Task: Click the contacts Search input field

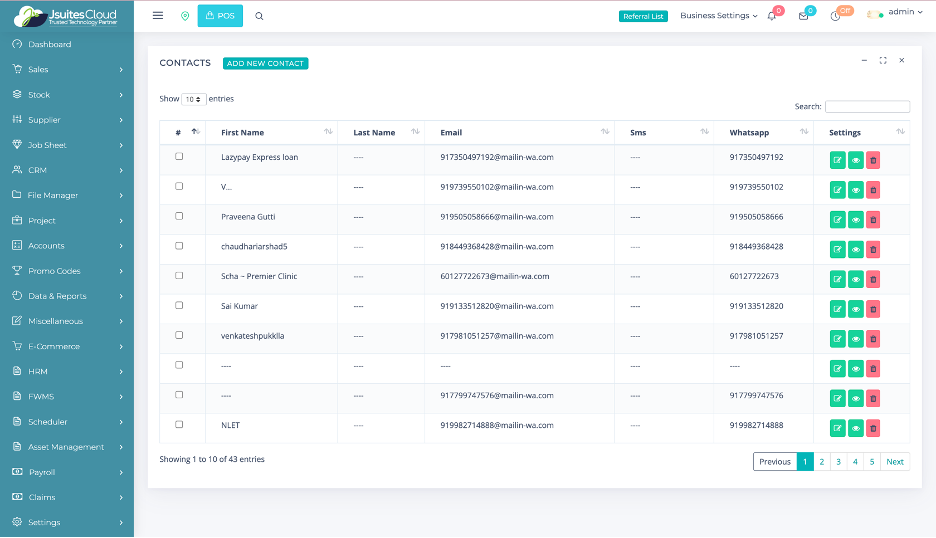Action: [x=867, y=106]
